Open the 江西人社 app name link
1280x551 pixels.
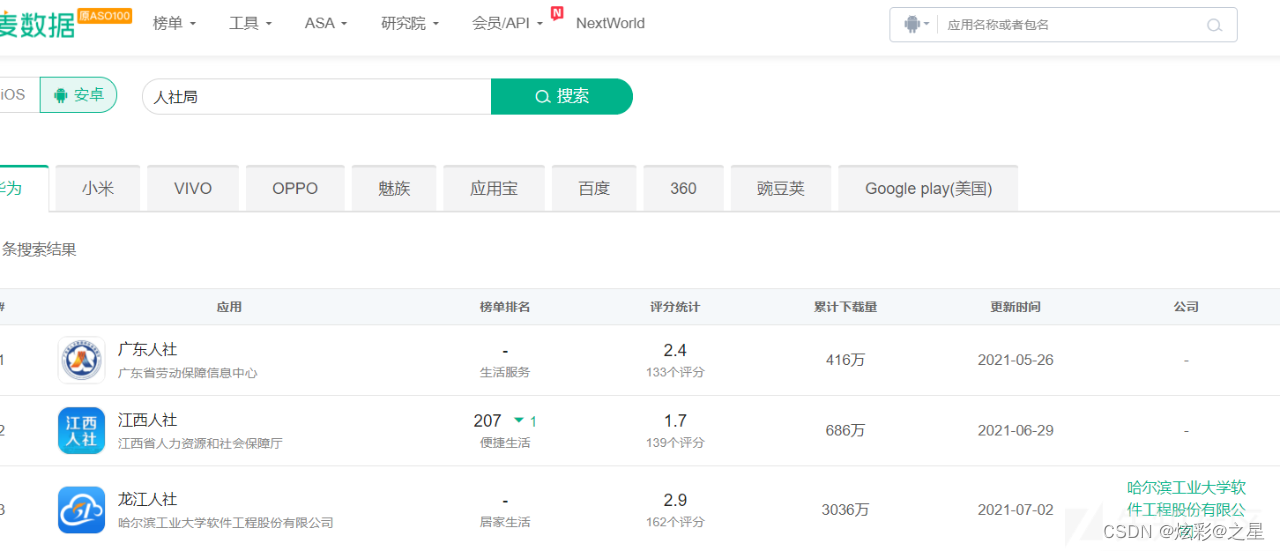pyautogui.click(x=147, y=420)
